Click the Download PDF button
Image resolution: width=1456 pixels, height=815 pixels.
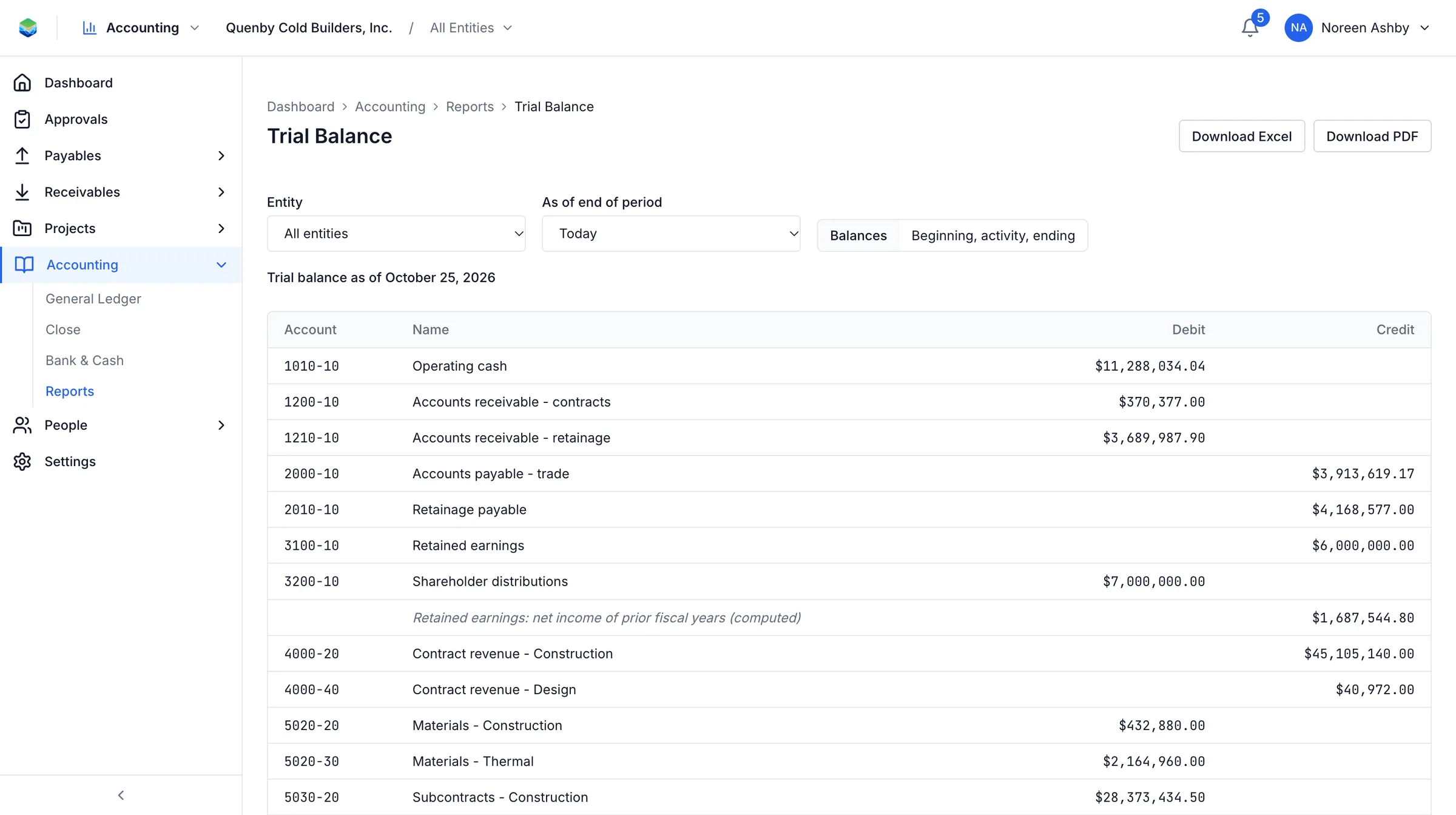point(1372,136)
